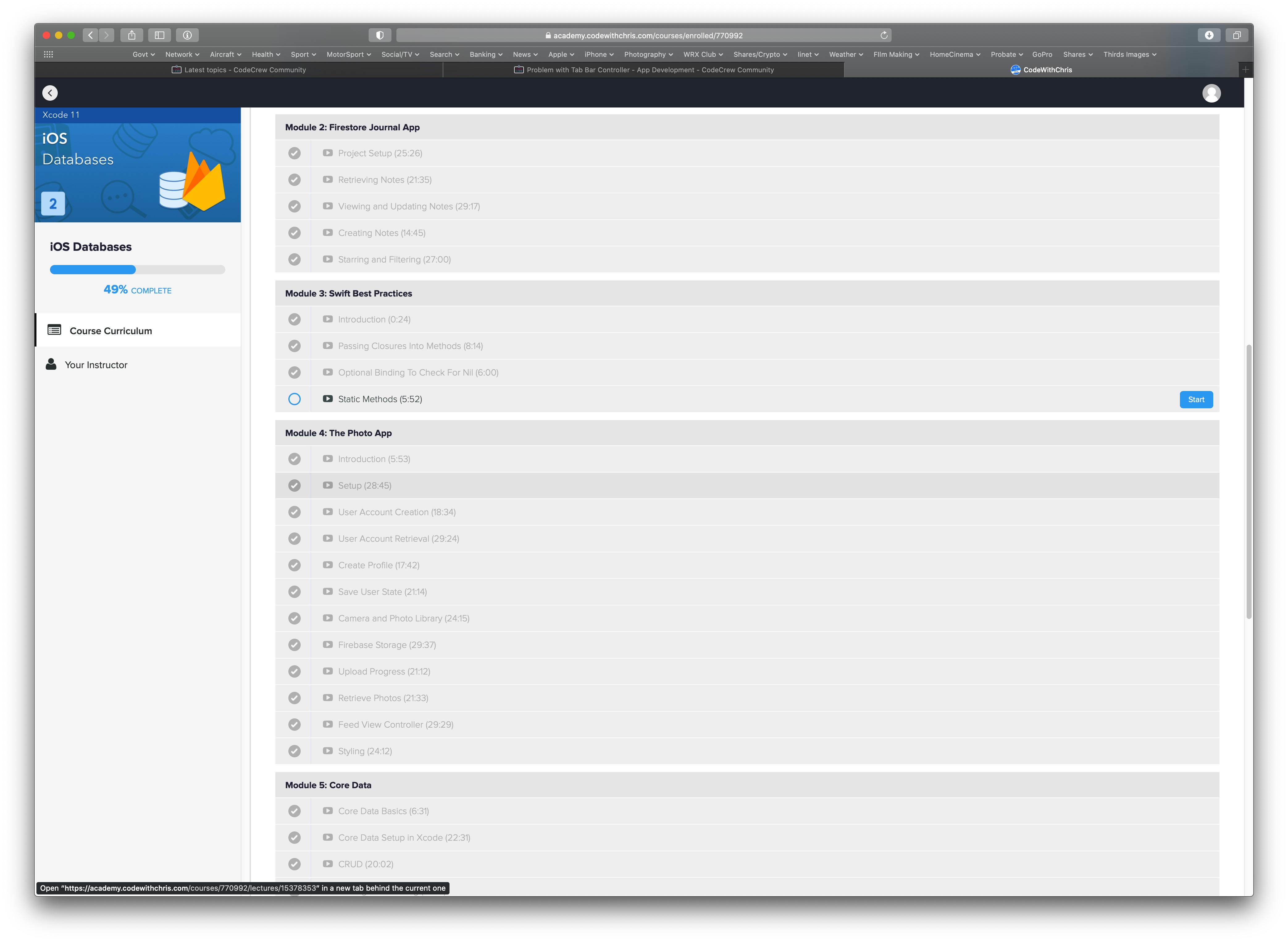This screenshot has width=1288, height=942.
Task: Click the completed checkmark for Optional Binding
Action: tap(294, 372)
